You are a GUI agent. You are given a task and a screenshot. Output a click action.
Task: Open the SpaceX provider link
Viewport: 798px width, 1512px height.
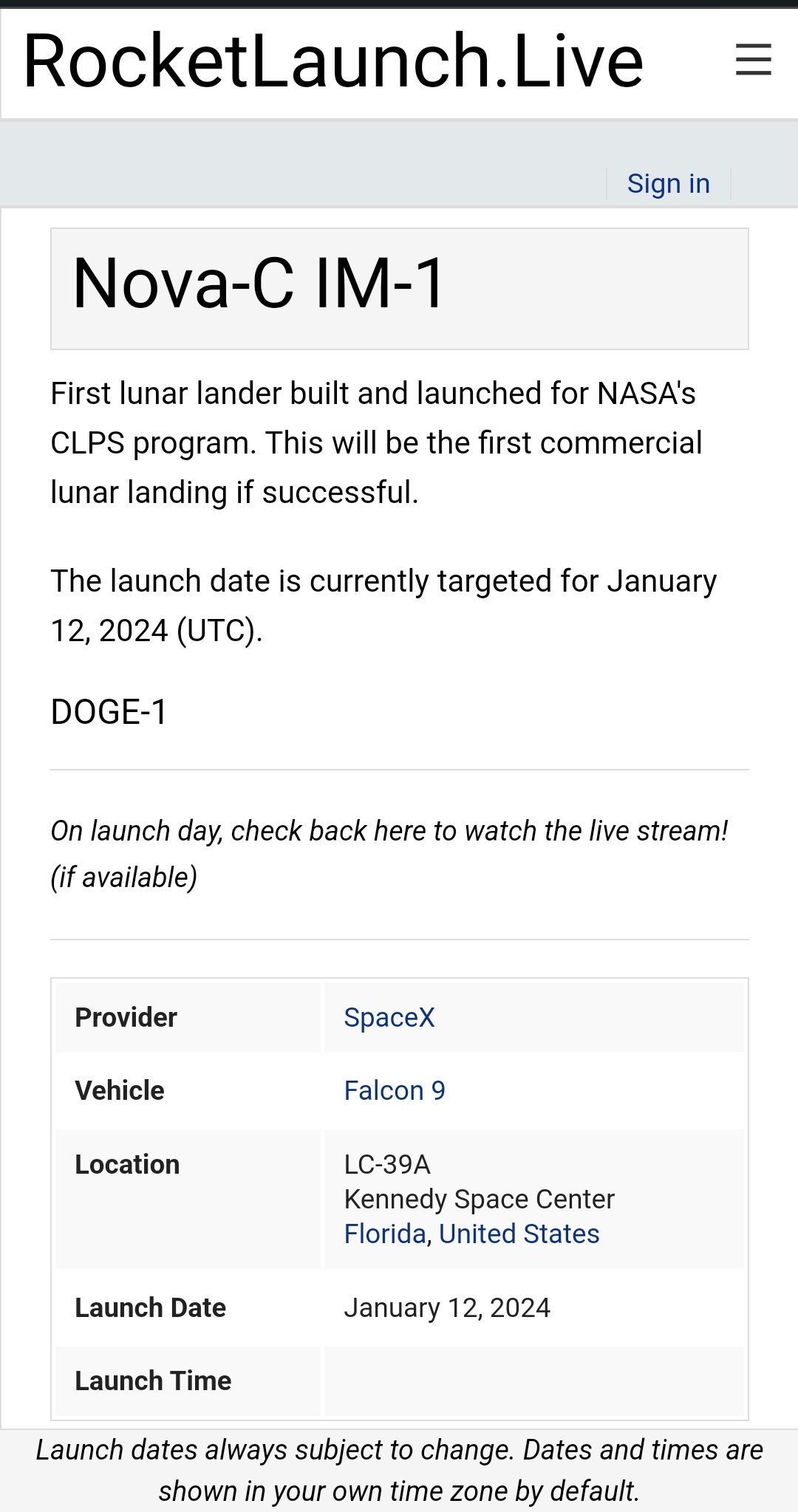click(x=389, y=1017)
